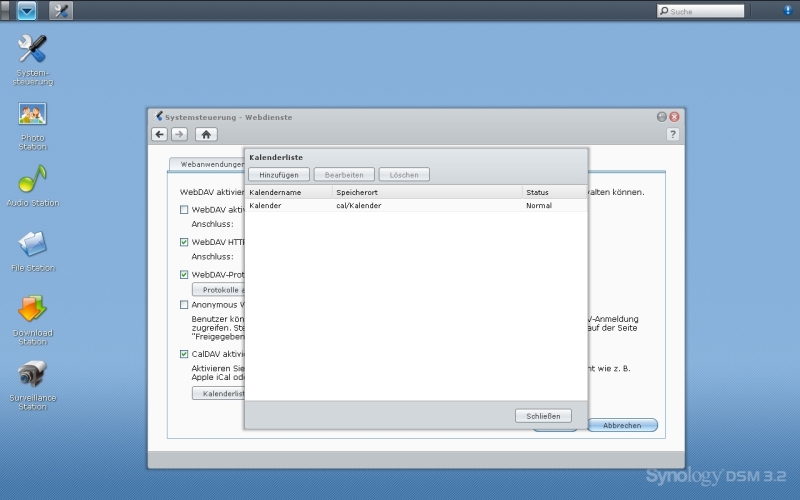Image resolution: width=800 pixels, height=500 pixels.
Task: Launch Download Station from desktop
Action: pos(33,310)
